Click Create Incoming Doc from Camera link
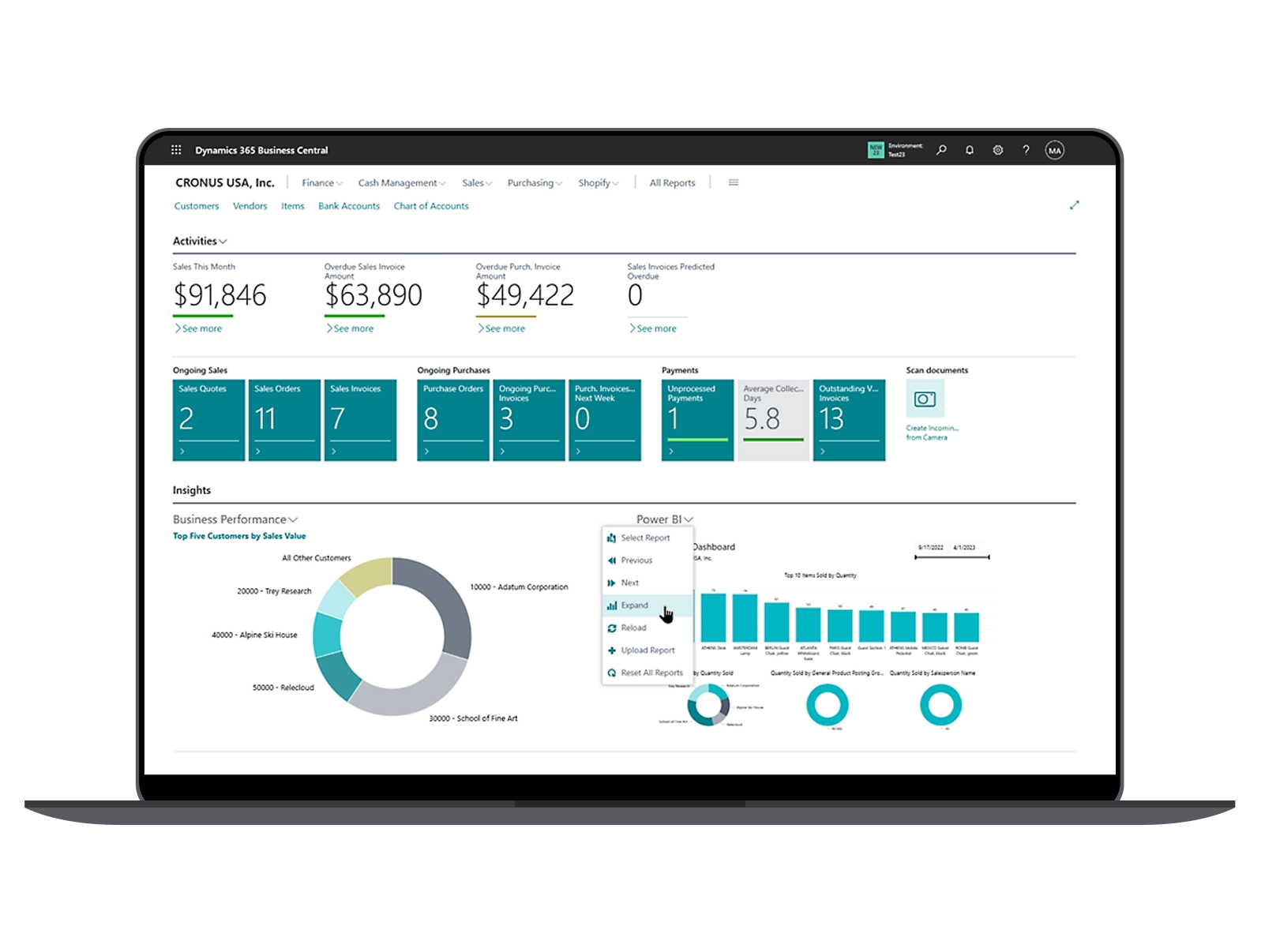The image size is (1261, 952). pos(932,433)
